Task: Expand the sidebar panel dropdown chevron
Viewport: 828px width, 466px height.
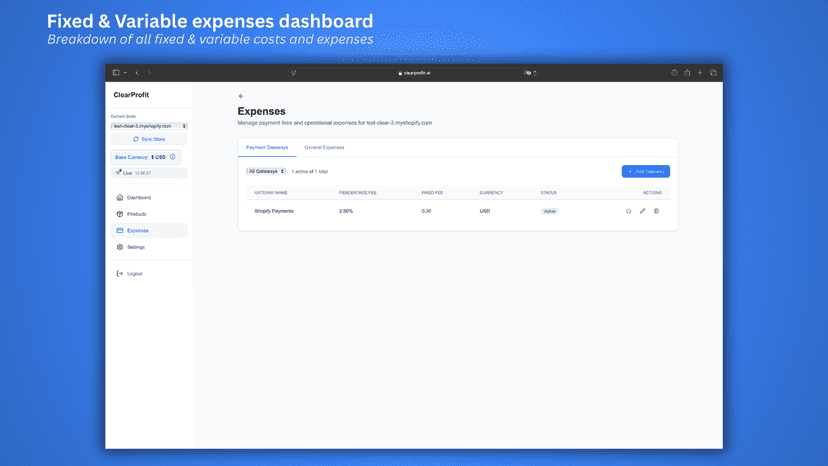Action: (x=125, y=73)
